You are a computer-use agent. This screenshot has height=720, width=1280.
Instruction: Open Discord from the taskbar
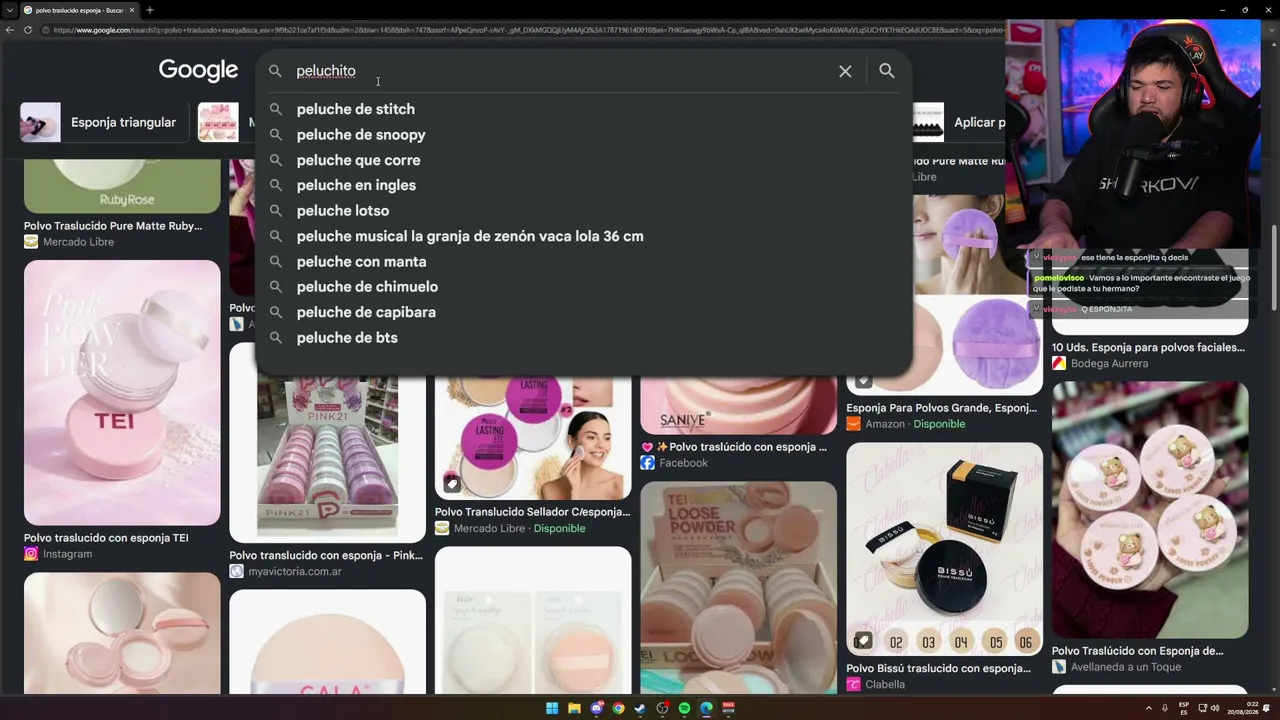point(596,709)
